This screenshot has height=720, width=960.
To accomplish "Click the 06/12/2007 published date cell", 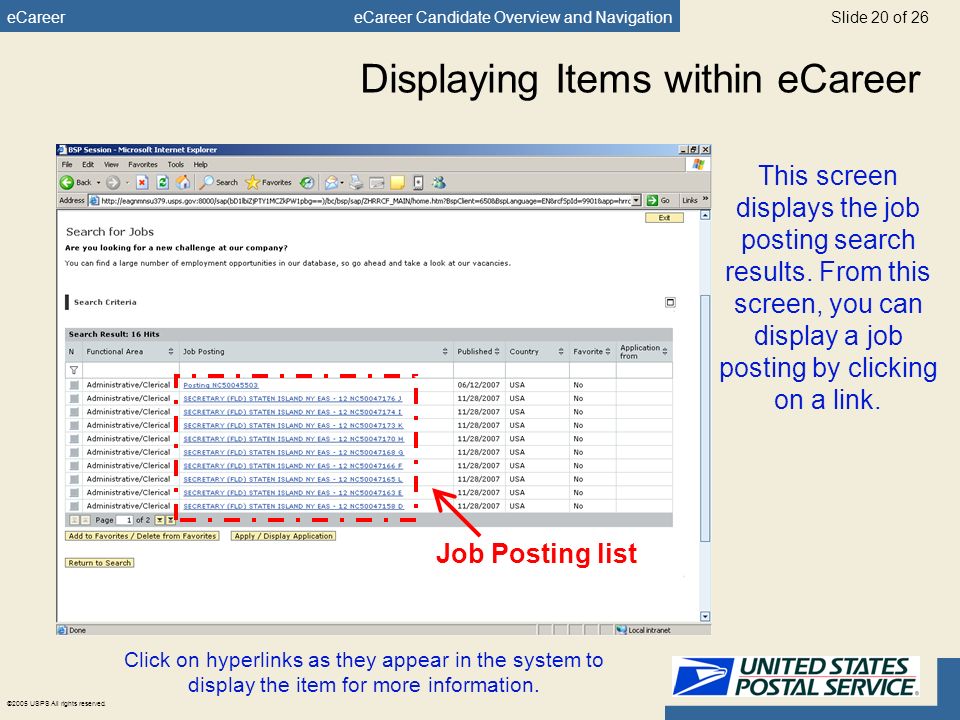I will pyautogui.click(x=479, y=385).
